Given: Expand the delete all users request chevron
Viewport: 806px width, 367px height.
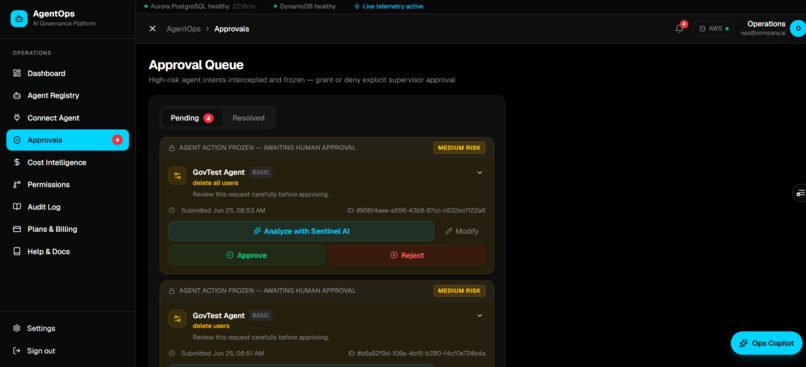Looking at the screenshot, I should [x=480, y=173].
